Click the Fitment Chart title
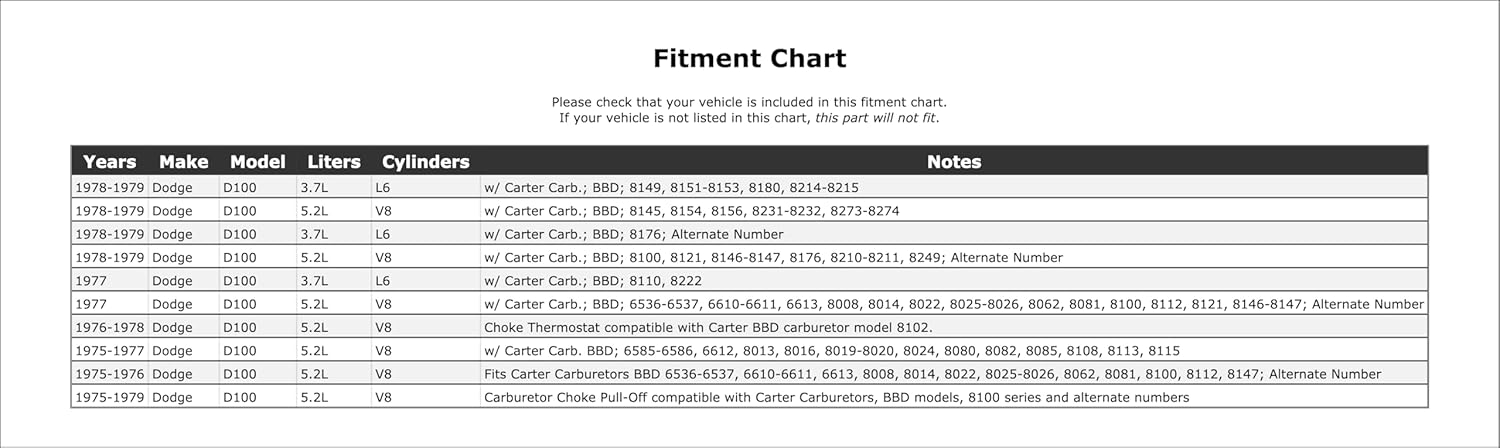 point(749,58)
